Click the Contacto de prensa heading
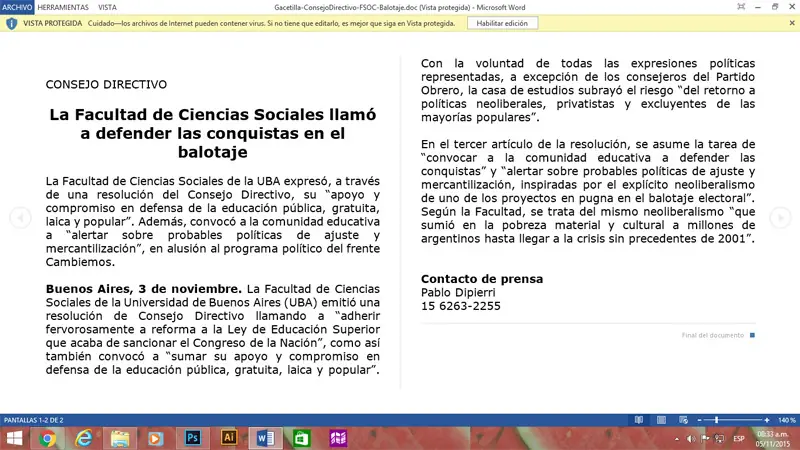The image size is (800, 450). 482,279
